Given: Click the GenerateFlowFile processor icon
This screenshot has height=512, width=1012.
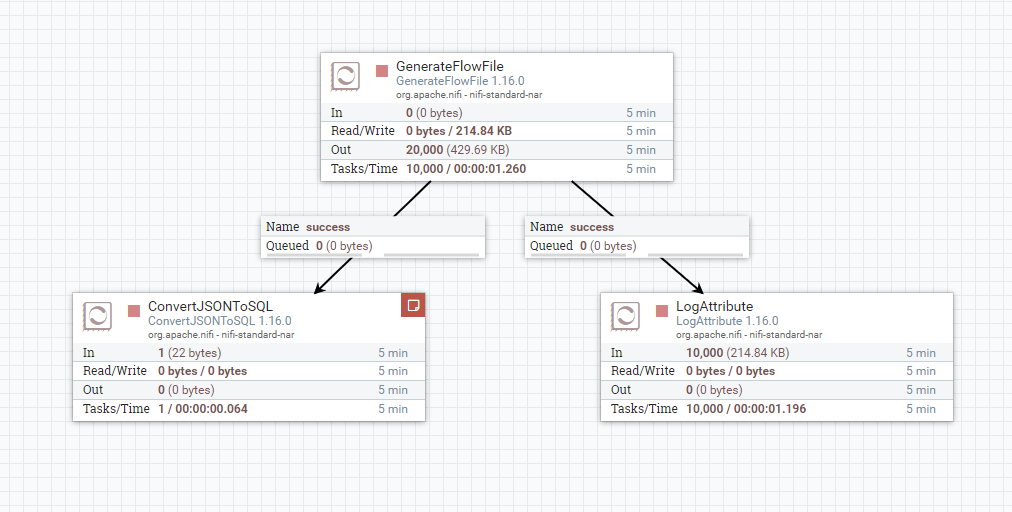Looking at the screenshot, I should (x=345, y=76).
